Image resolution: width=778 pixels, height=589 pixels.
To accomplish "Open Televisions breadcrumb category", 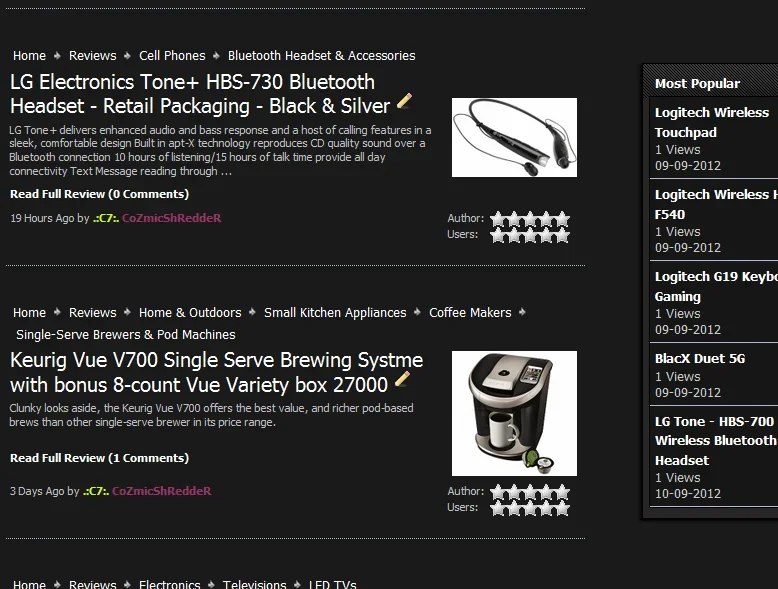I will 255,584.
